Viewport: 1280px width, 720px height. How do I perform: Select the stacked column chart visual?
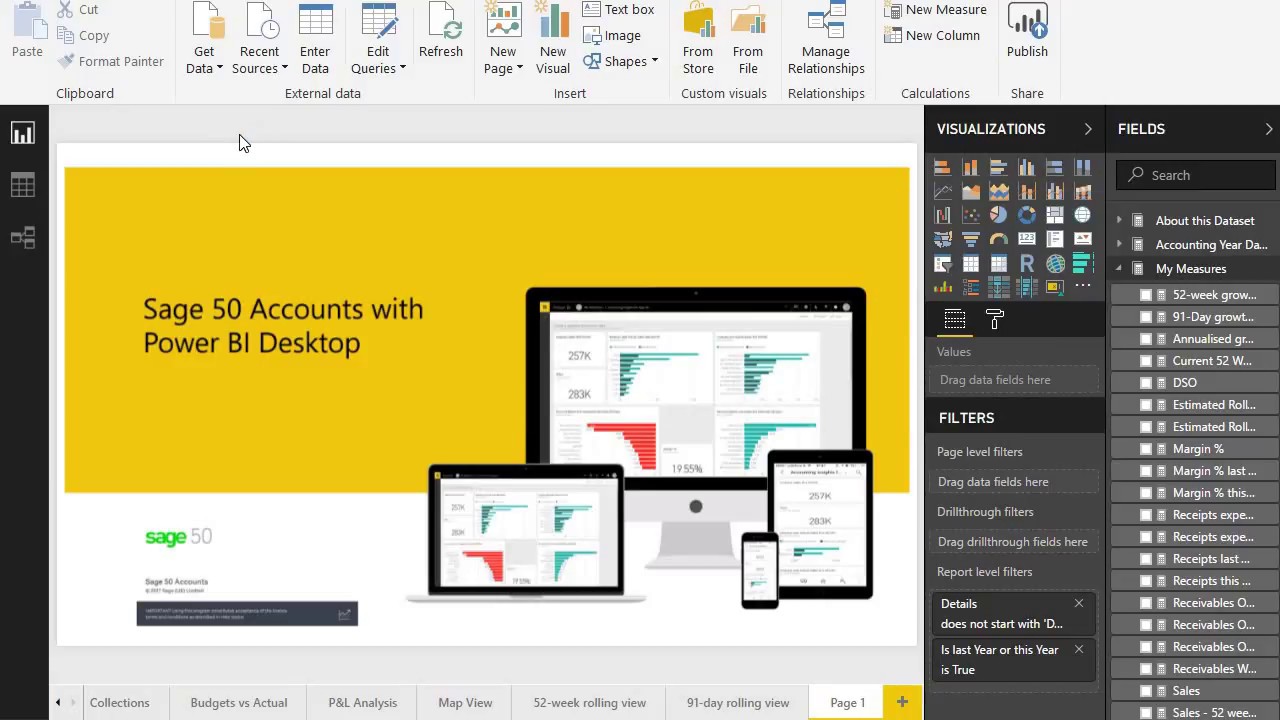(x=971, y=167)
